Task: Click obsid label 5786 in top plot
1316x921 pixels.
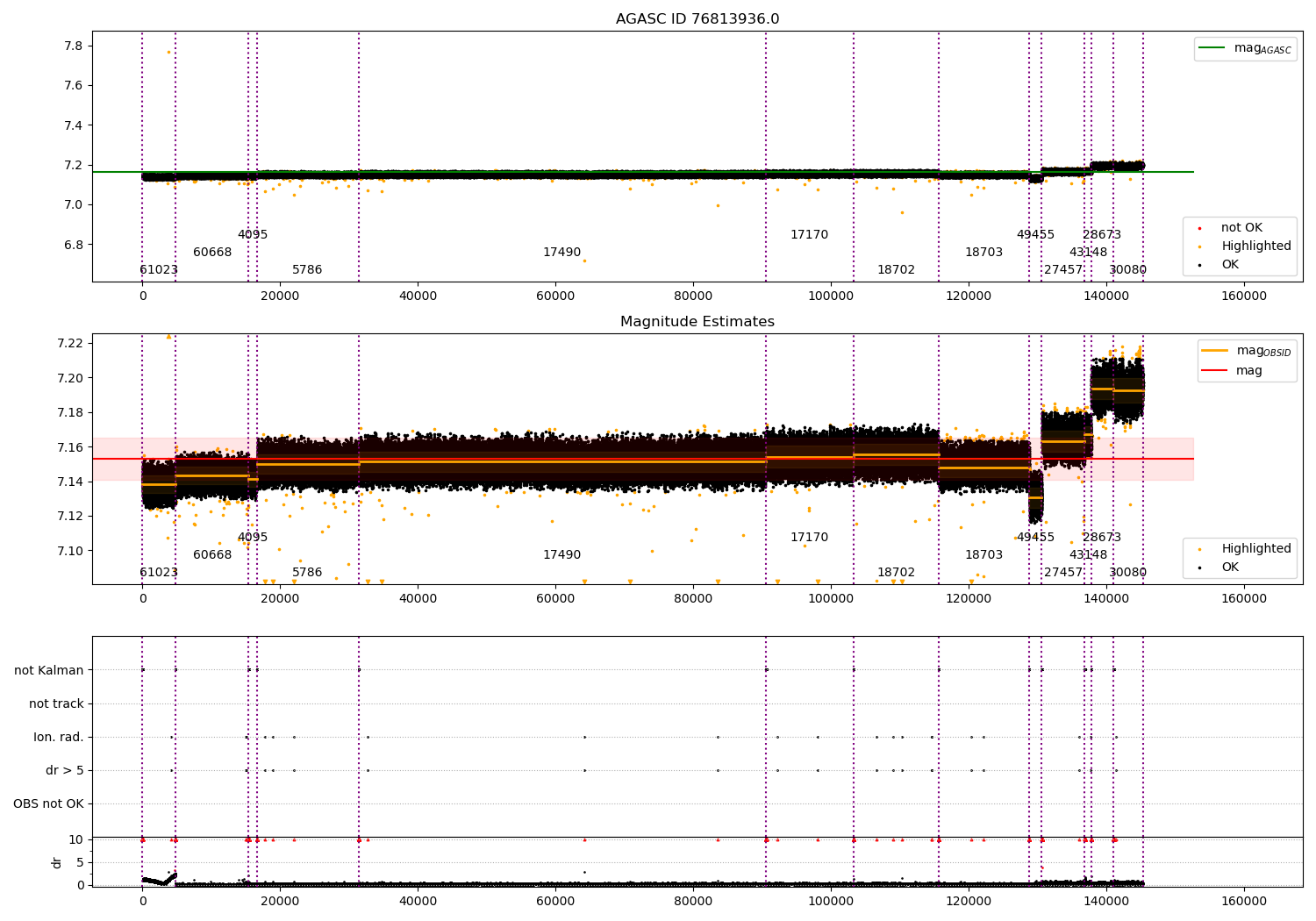Action: click(x=307, y=270)
